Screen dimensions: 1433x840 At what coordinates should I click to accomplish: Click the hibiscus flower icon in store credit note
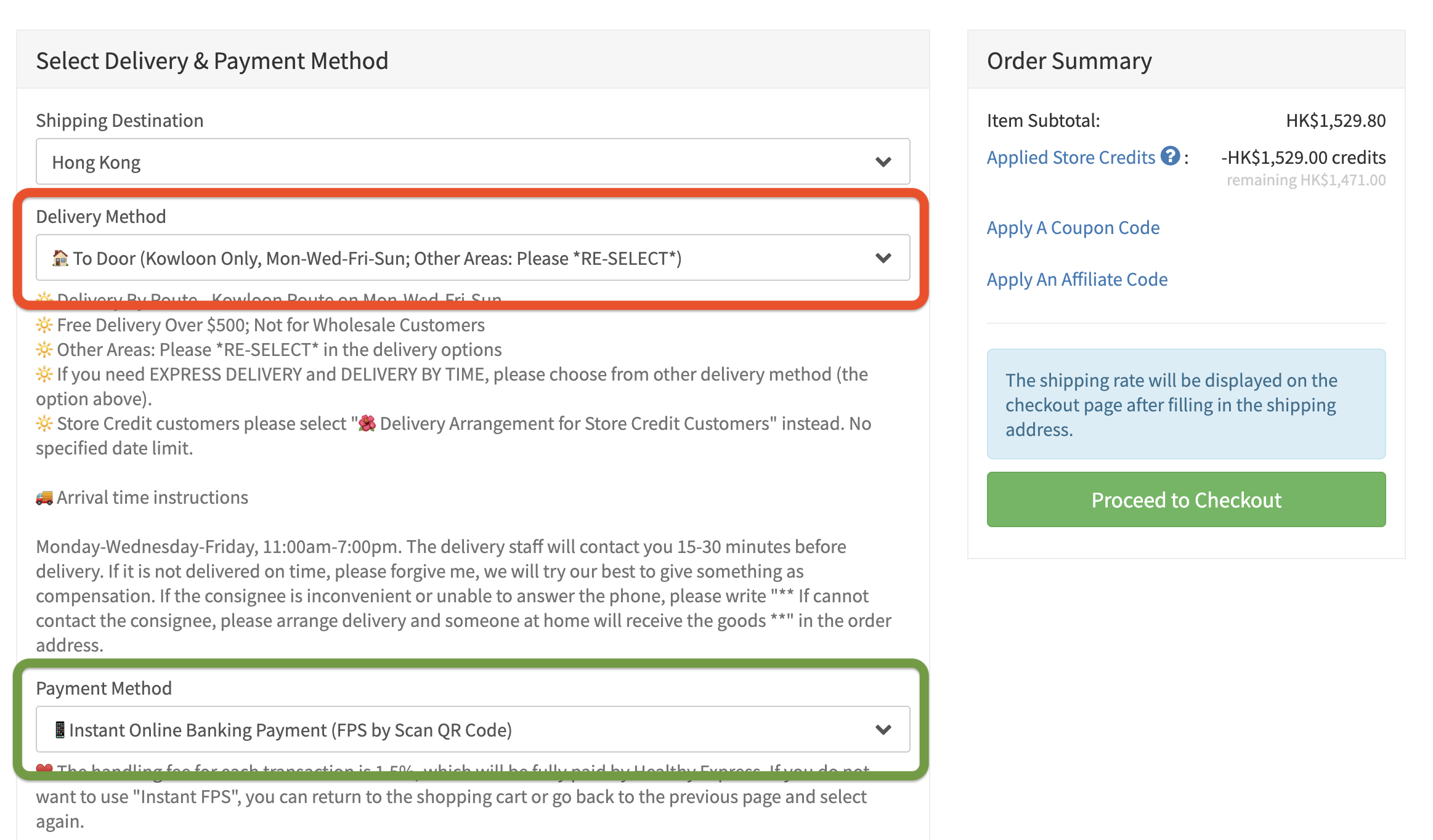367,424
